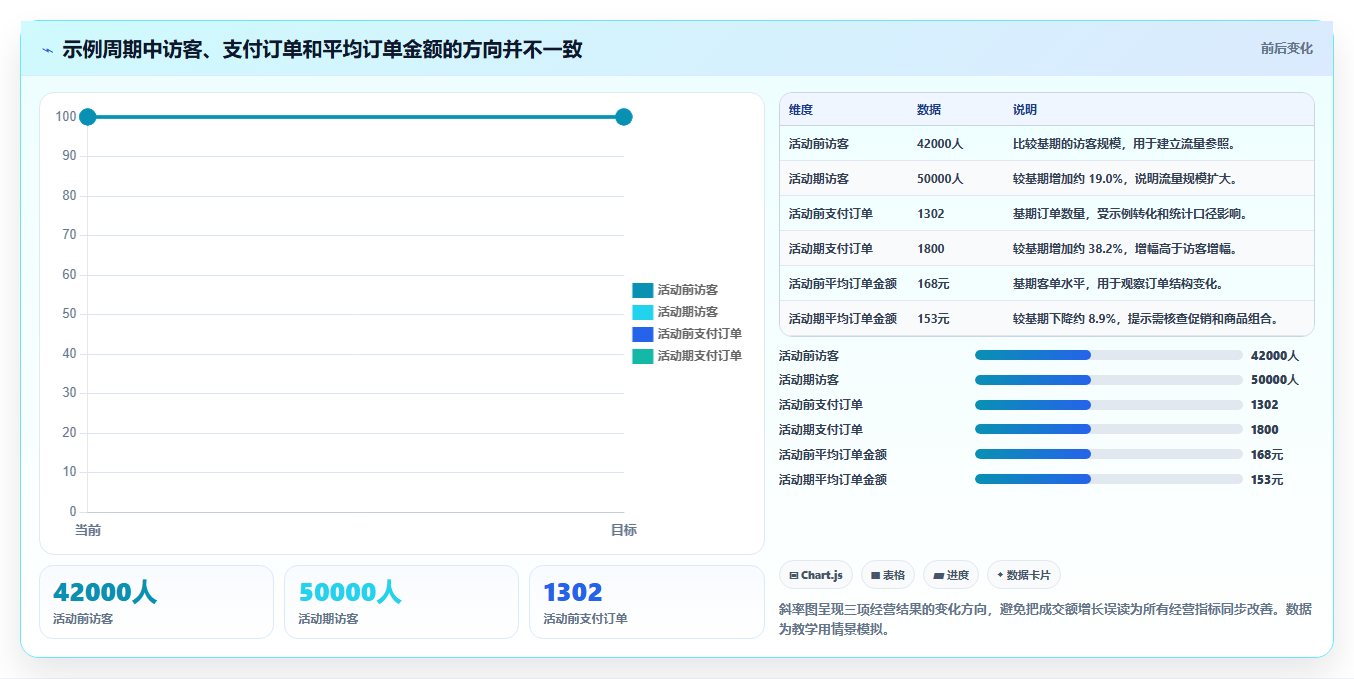Click description 较基期增加约 19.0%，说明流量规模扩大。
This screenshot has height=679, width=1354.
pos(1127,179)
